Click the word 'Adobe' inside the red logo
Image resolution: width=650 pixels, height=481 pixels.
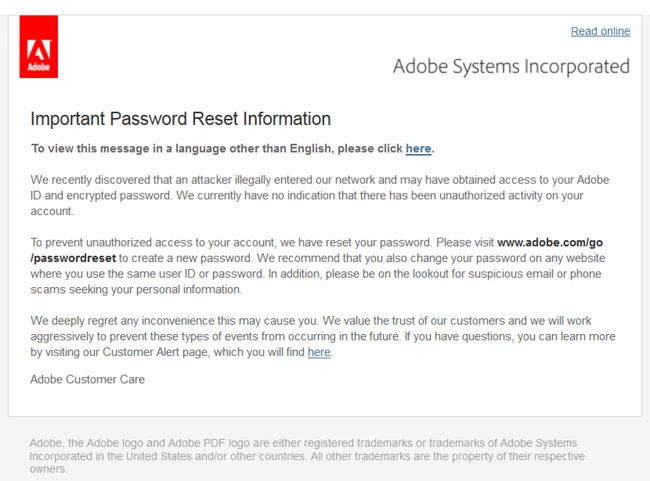pos(39,67)
